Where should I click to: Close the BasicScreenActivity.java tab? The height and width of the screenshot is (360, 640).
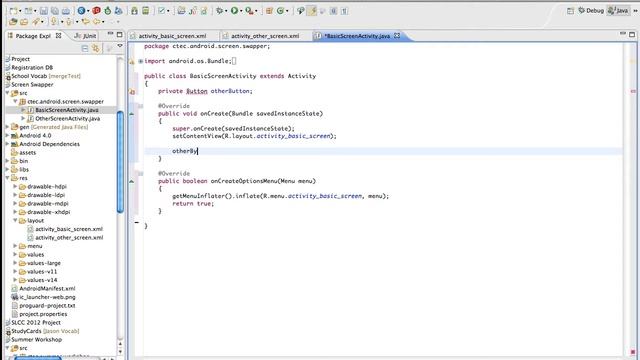click(397, 36)
